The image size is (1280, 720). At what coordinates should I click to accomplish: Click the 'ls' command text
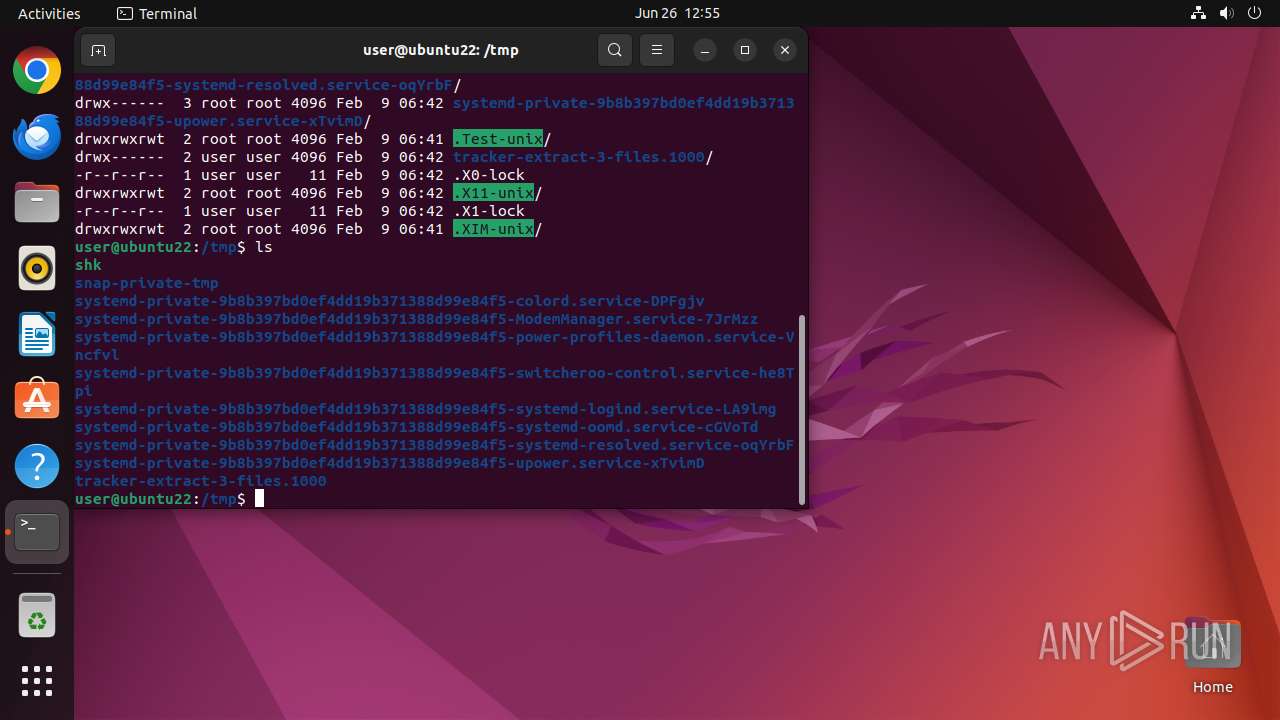coord(264,247)
